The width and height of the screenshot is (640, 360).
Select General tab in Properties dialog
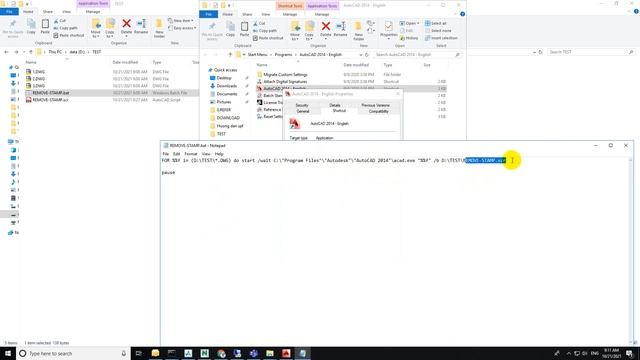[303, 111]
